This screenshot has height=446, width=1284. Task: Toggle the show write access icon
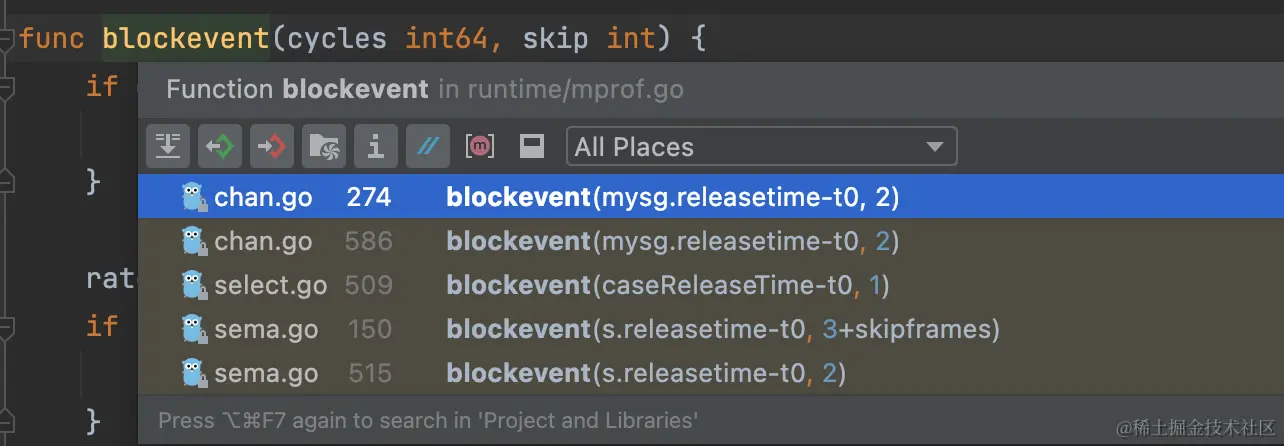tap(272, 147)
